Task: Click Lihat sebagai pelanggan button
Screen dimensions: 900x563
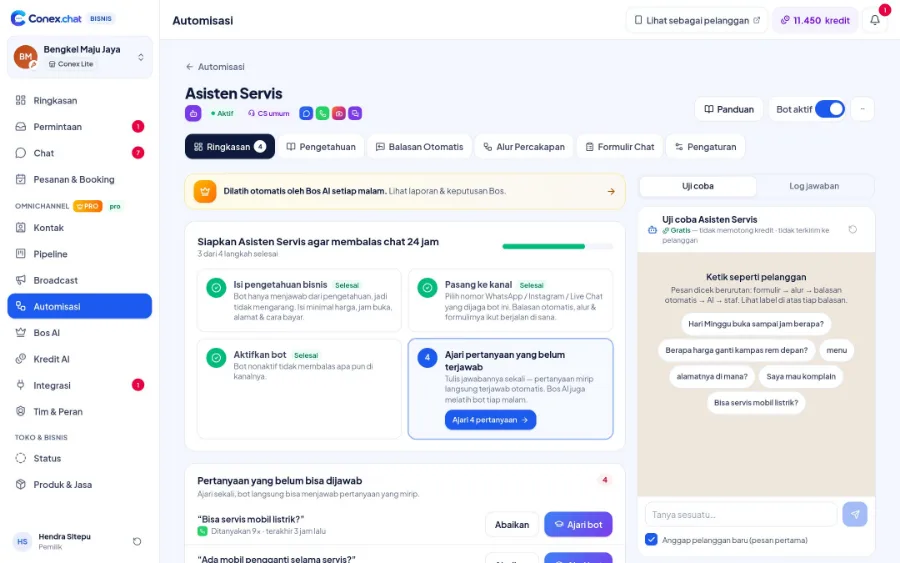Action: click(x=697, y=20)
